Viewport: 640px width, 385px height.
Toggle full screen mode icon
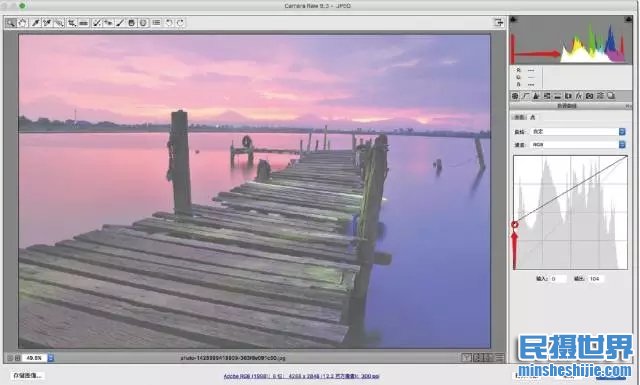(499, 22)
